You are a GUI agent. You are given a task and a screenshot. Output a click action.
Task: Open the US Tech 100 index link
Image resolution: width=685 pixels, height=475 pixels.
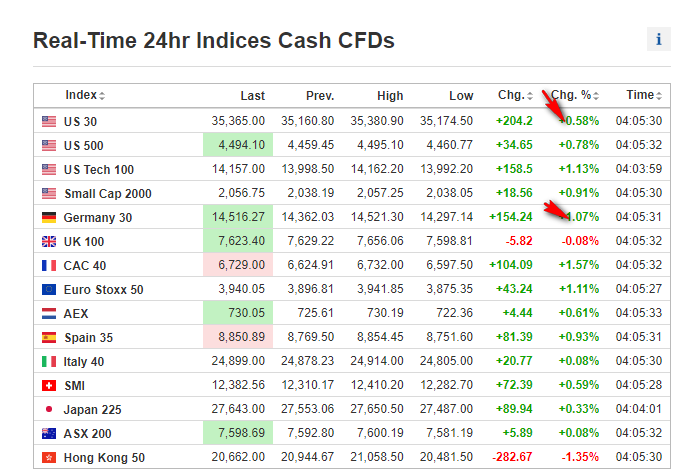tap(99, 169)
